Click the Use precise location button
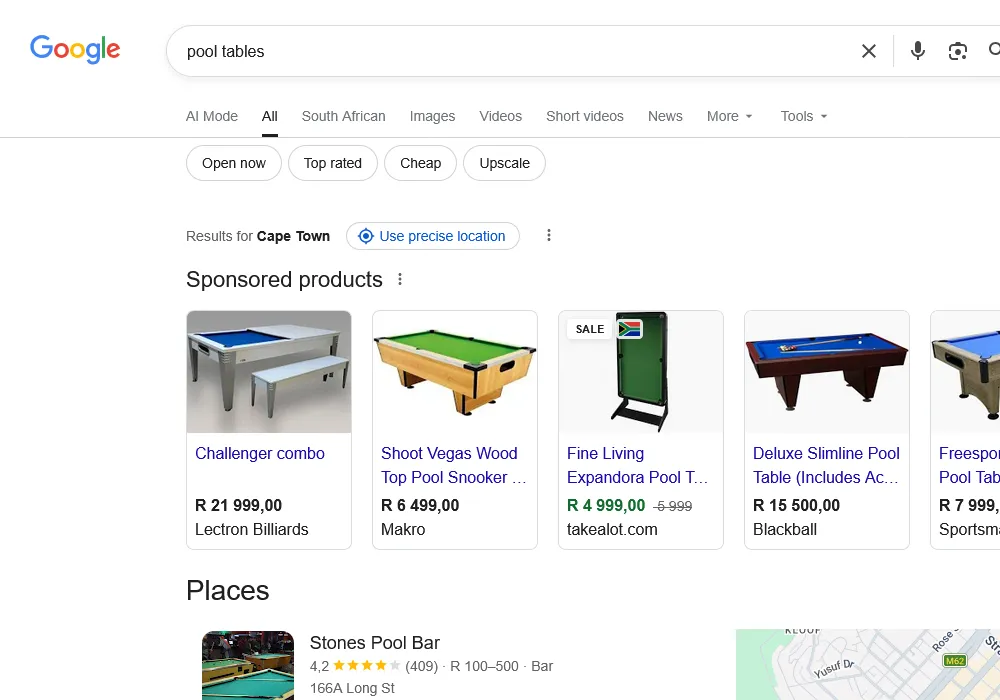This screenshot has height=700, width=1000. 433,236
